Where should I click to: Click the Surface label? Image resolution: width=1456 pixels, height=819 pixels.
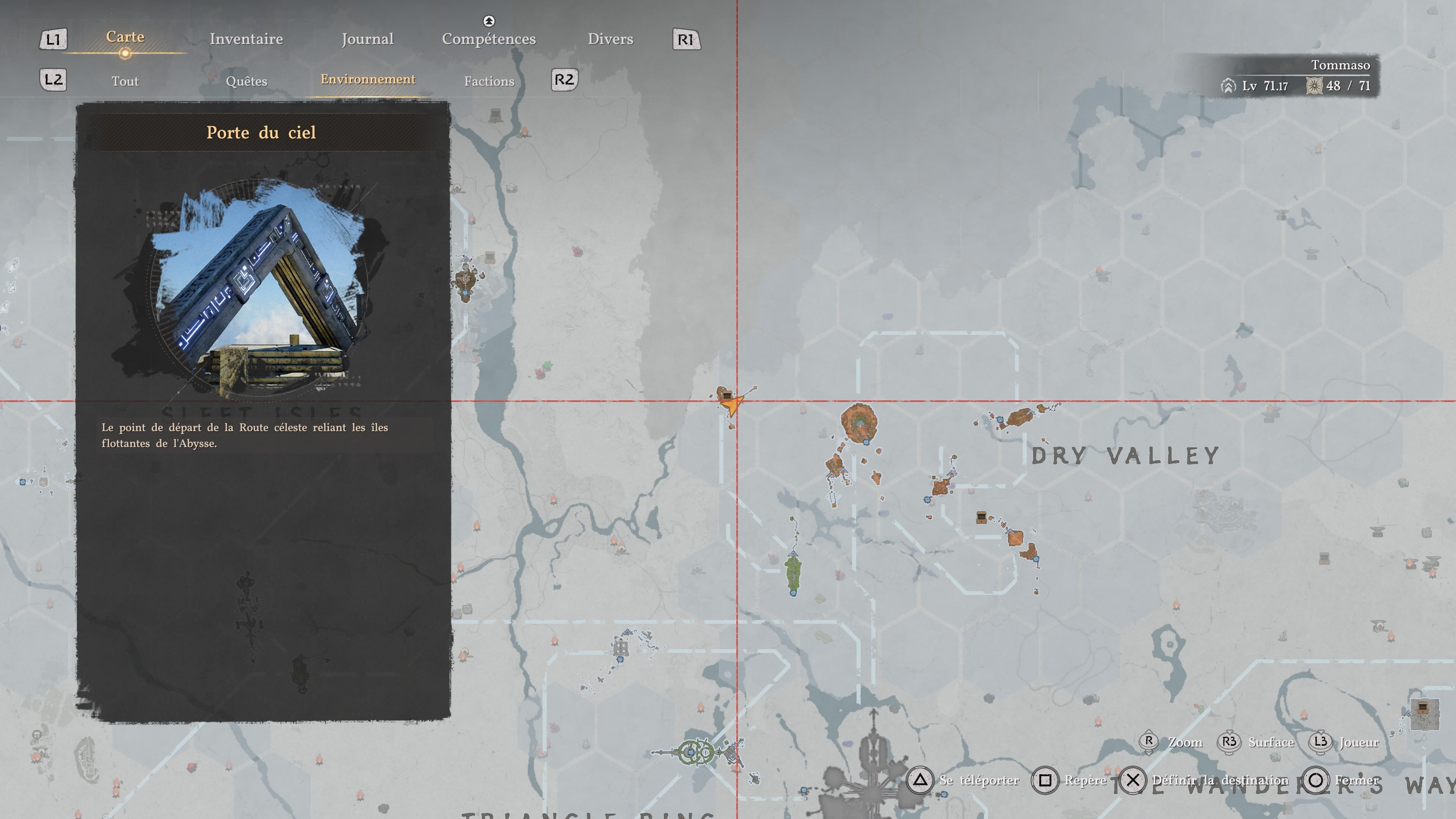pyautogui.click(x=1271, y=742)
